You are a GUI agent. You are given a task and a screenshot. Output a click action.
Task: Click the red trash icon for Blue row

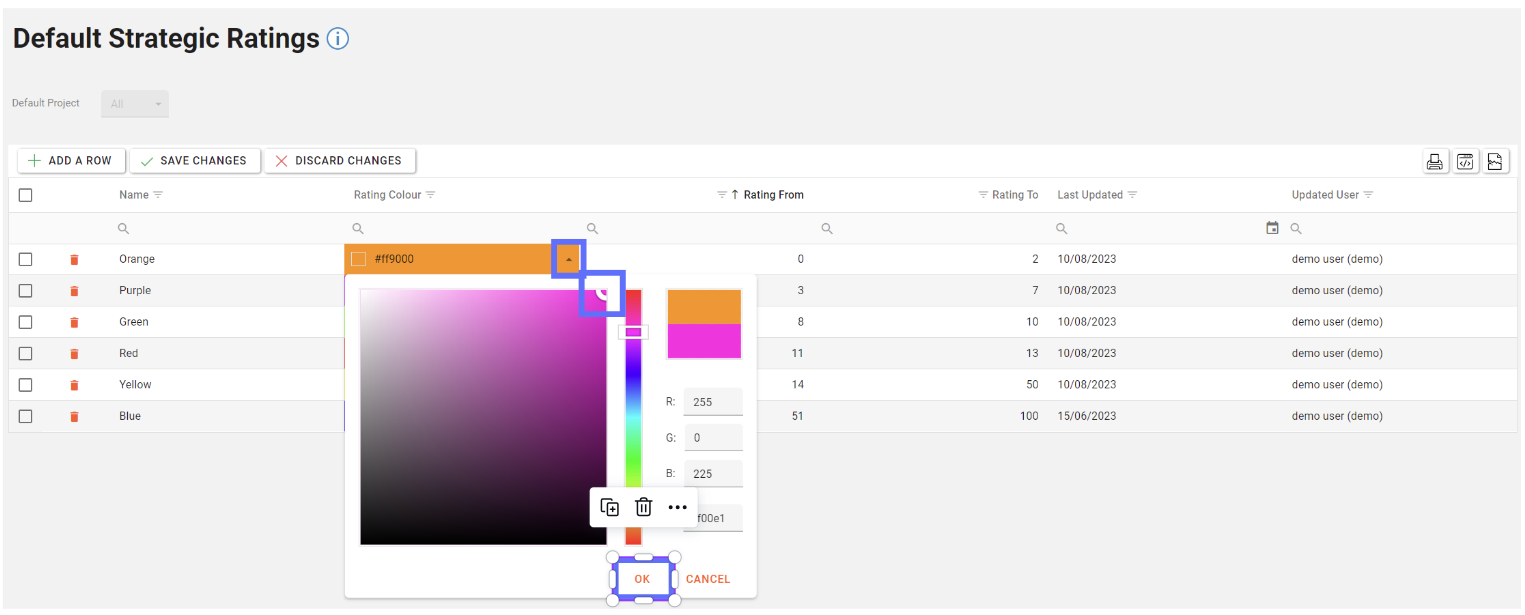[74, 417]
